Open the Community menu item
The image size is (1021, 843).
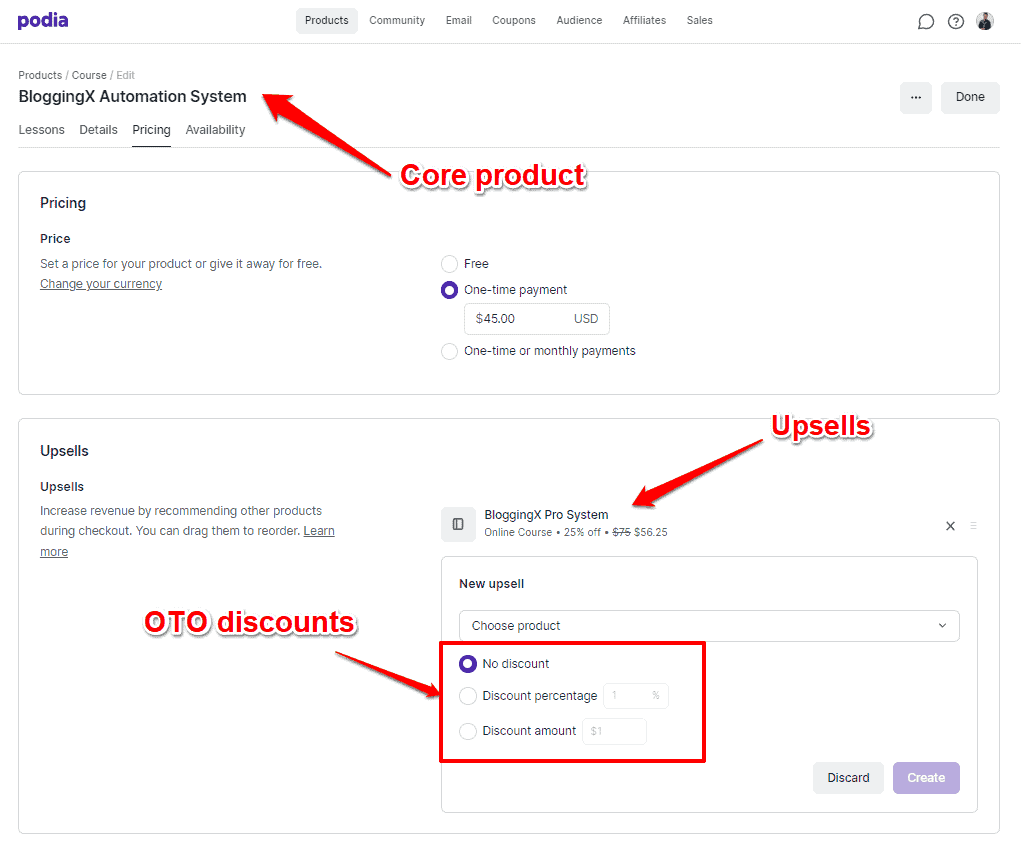pyautogui.click(x=397, y=21)
